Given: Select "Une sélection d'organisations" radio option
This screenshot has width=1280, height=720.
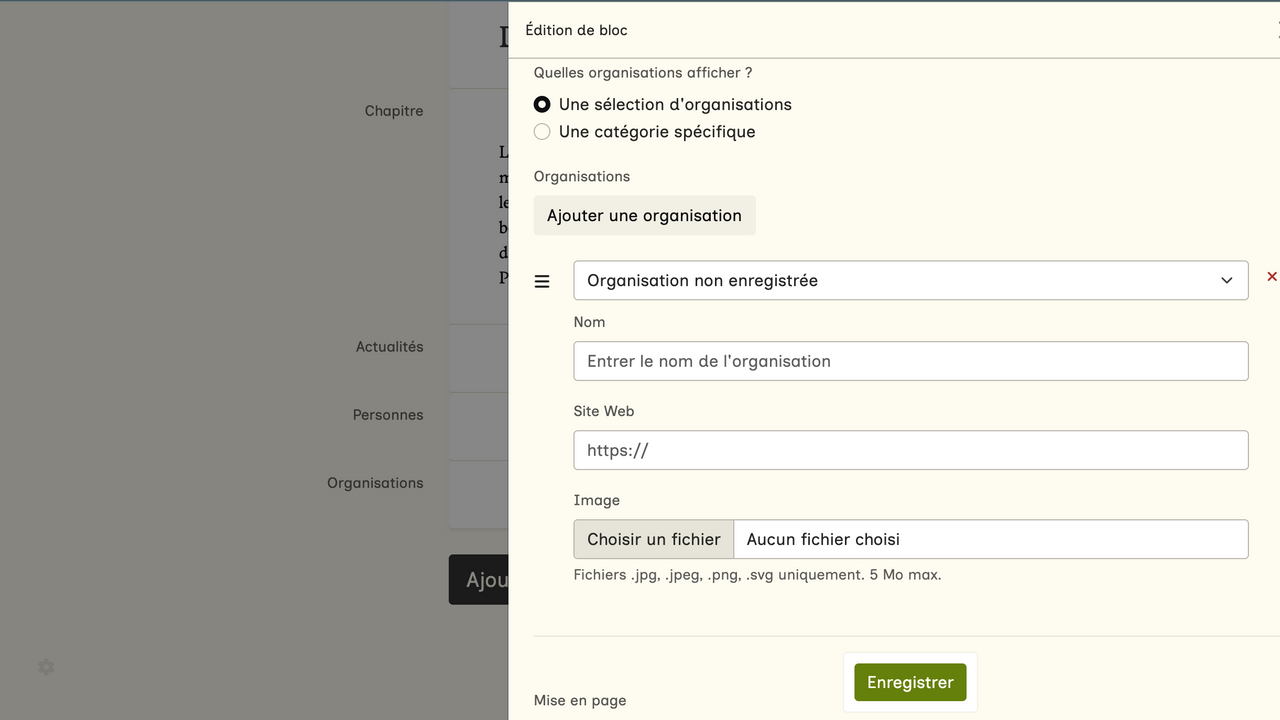Looking at the screenshot, I should pyautogui.click(x=542, y=104).
